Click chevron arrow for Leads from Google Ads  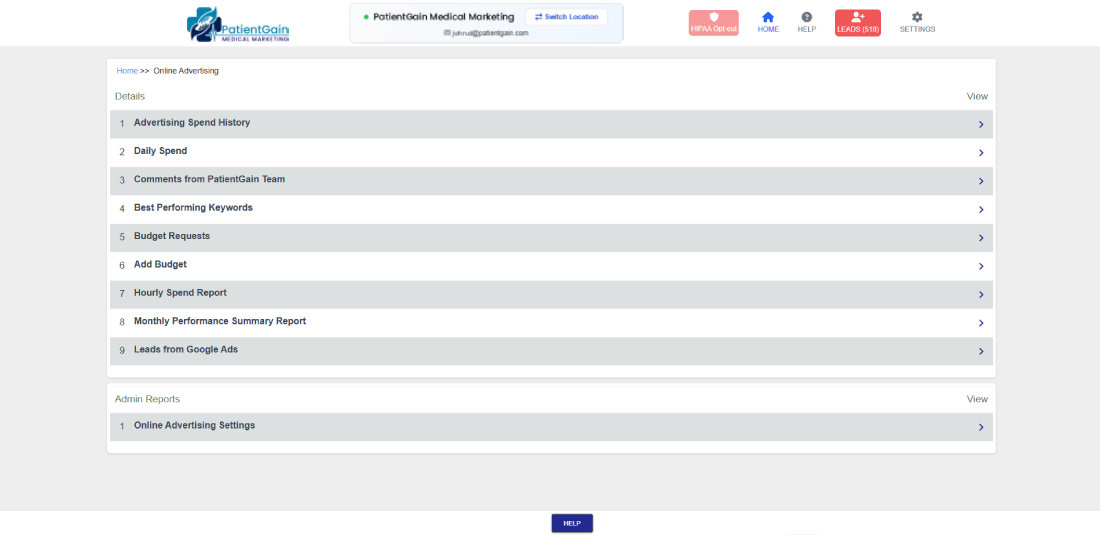[x=980, y=351]
